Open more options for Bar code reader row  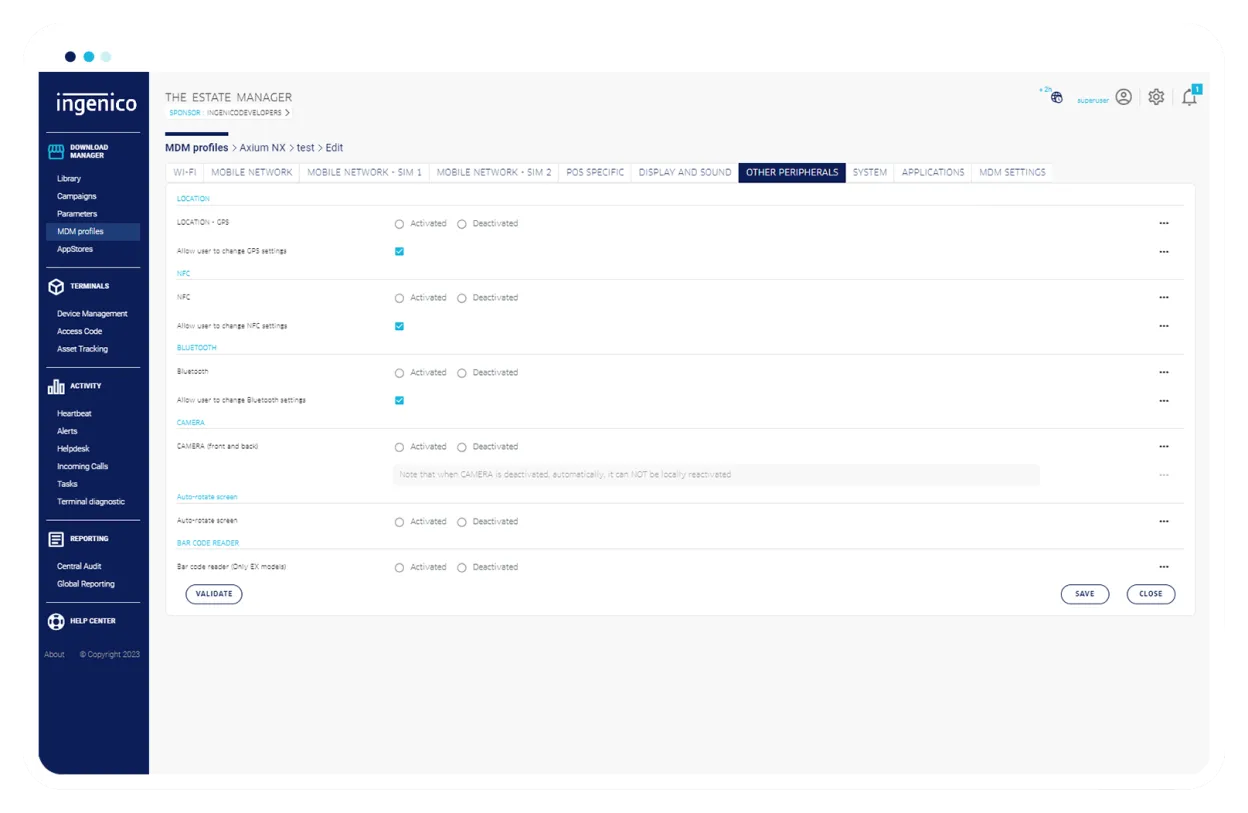pyautogui.click(x=1164, y=567)
